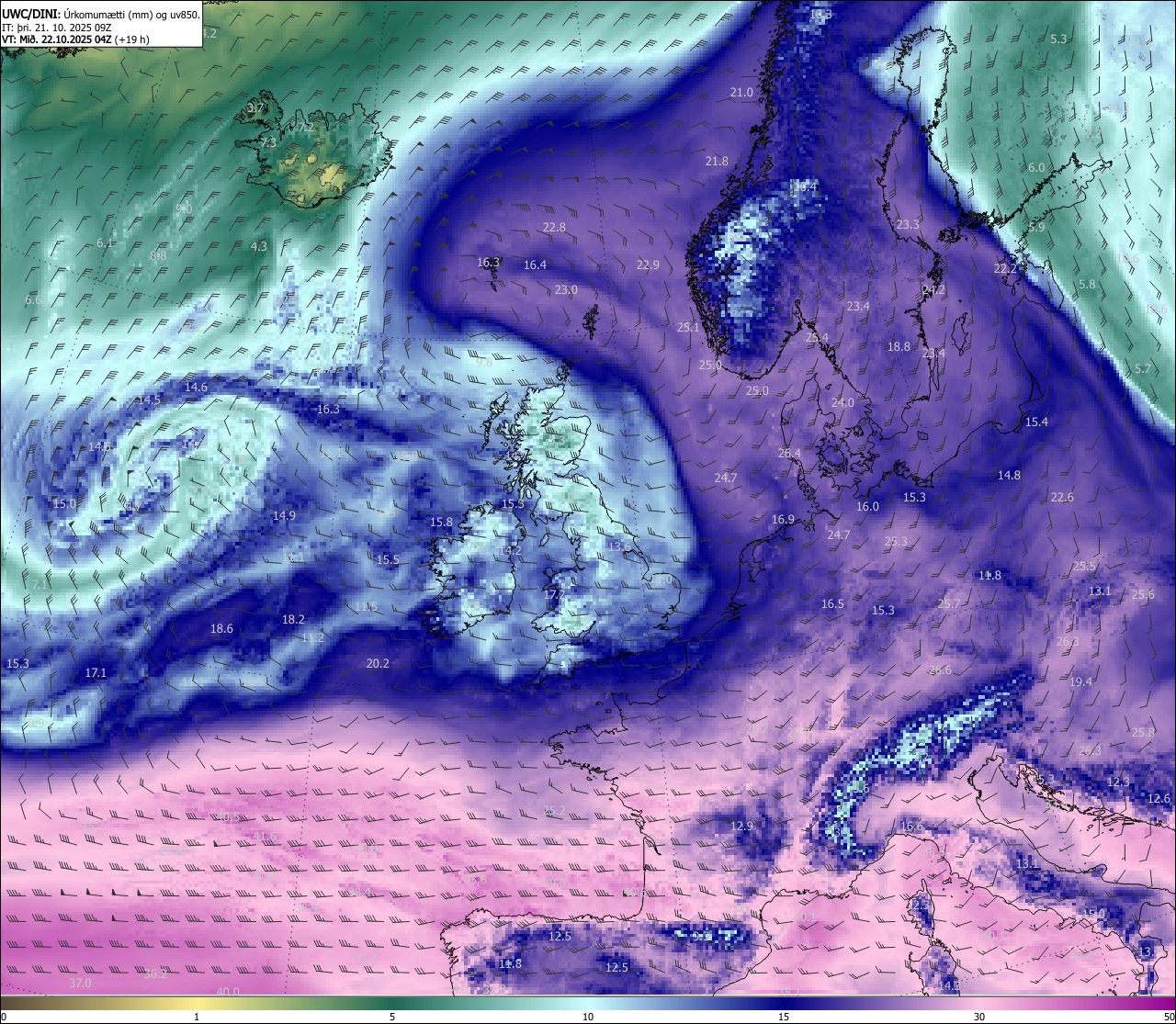Viewport: 1176px width, 1024px height.
Task: Click the map value 16.0 over northern Germany
Action: 867,506
